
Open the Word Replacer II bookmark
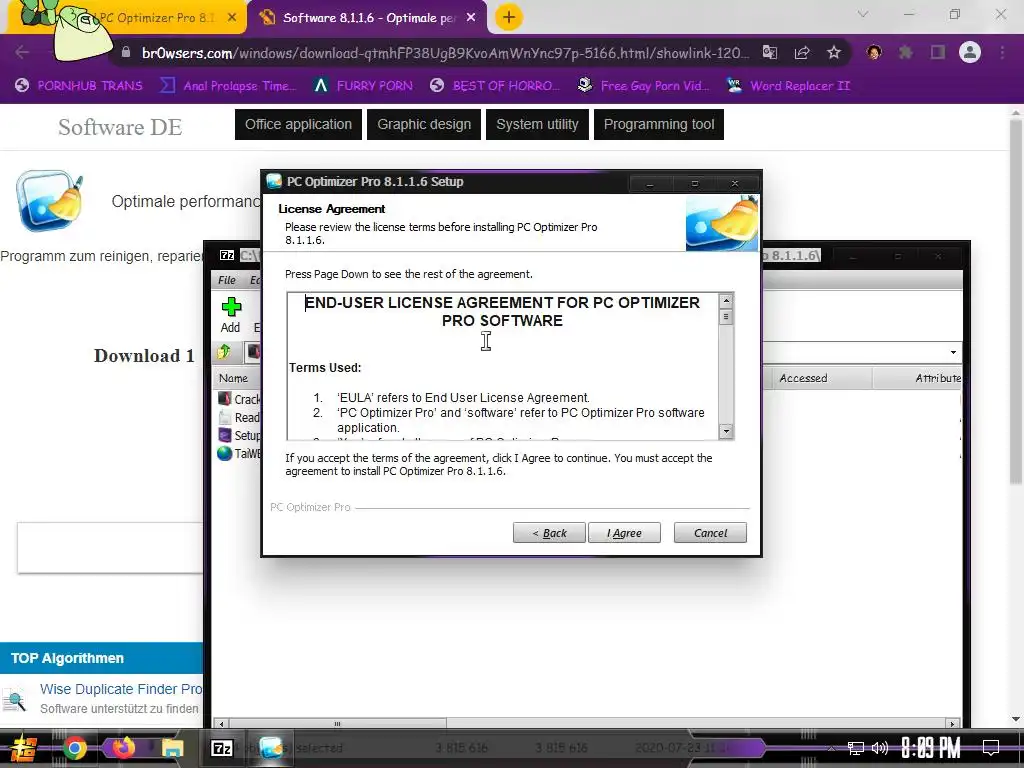click(789, 86)
